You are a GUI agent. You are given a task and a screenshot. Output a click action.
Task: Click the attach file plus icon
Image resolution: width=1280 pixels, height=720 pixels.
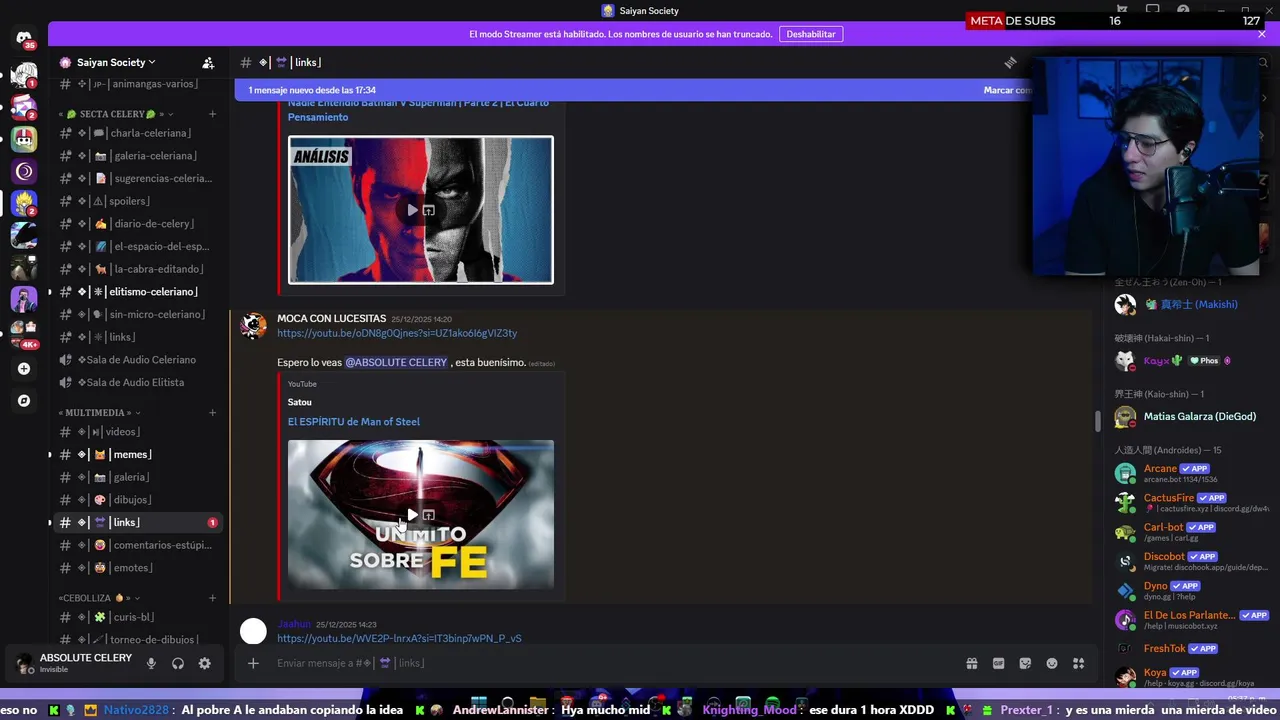tap(253, 663)
